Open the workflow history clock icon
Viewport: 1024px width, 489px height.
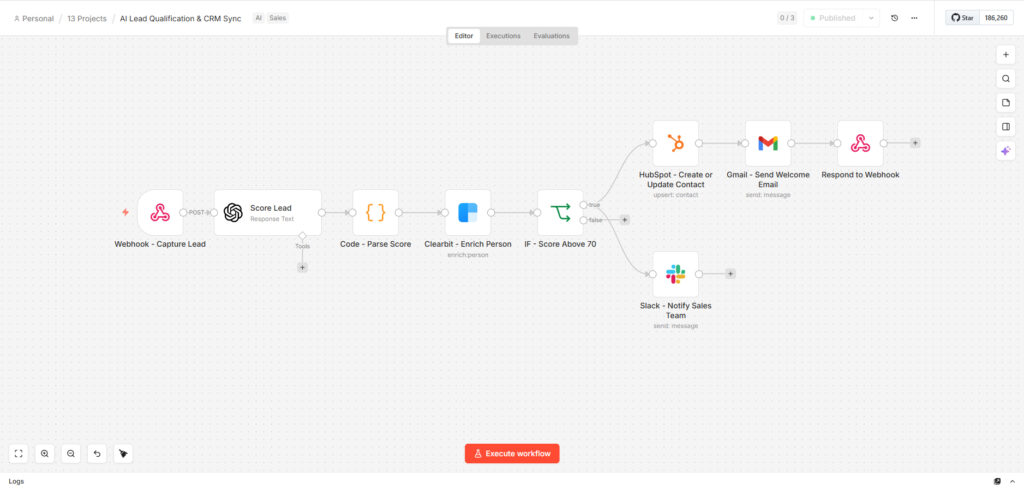[x=895, y=18]
